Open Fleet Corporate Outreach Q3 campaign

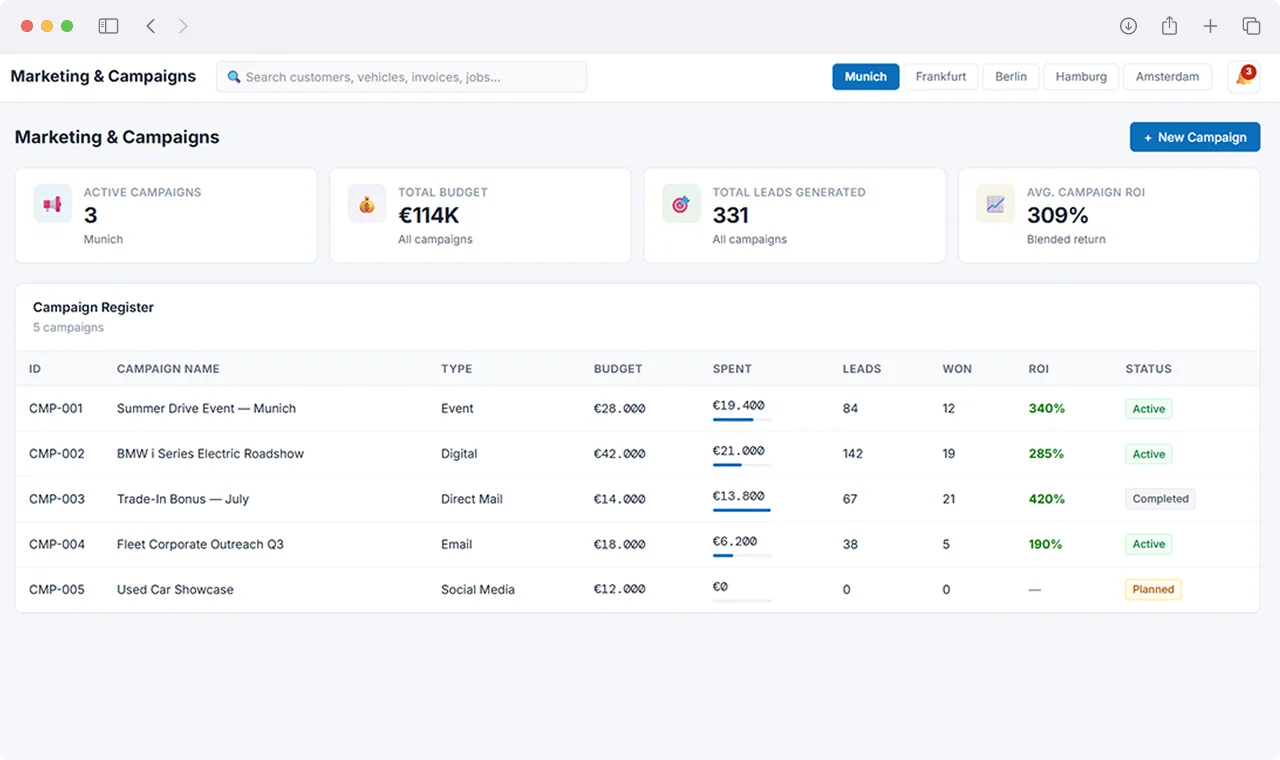[200, 544]
